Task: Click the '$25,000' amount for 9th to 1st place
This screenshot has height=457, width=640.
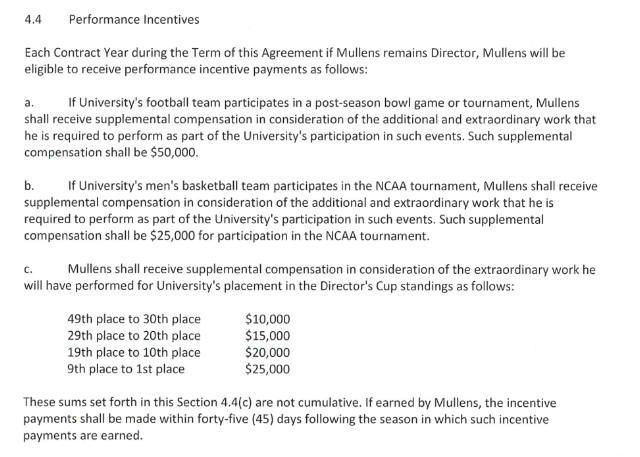Action: [x=268, y=369]
